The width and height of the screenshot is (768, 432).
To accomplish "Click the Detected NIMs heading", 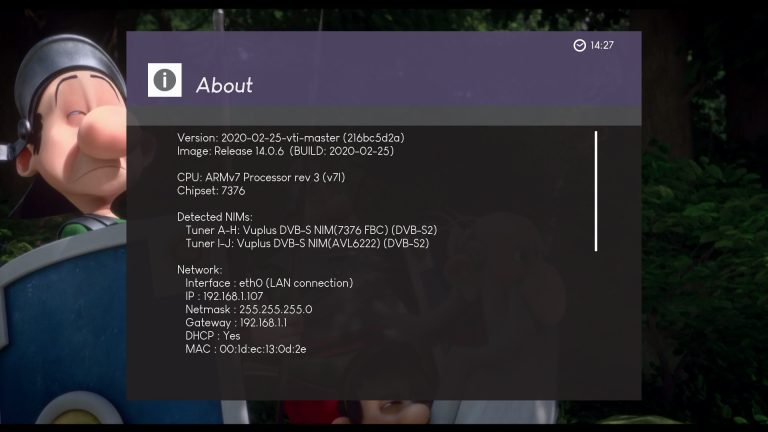I will [215, 216].
